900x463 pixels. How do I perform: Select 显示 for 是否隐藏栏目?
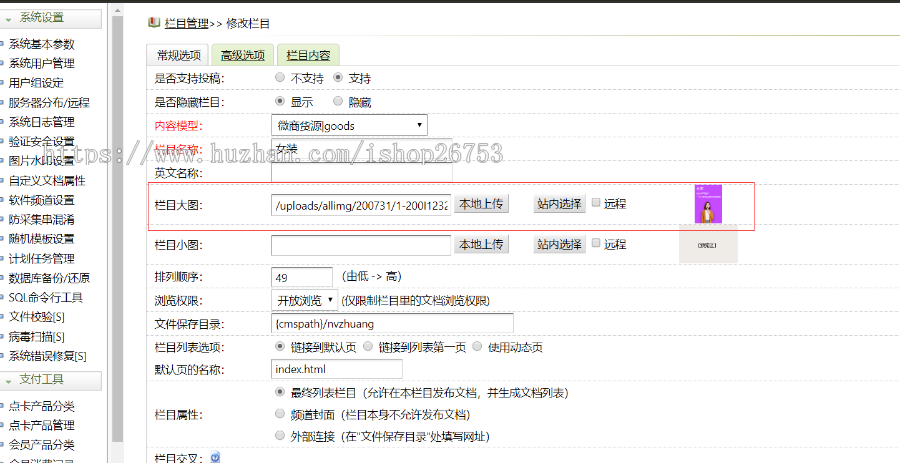(x=280, y=101)
